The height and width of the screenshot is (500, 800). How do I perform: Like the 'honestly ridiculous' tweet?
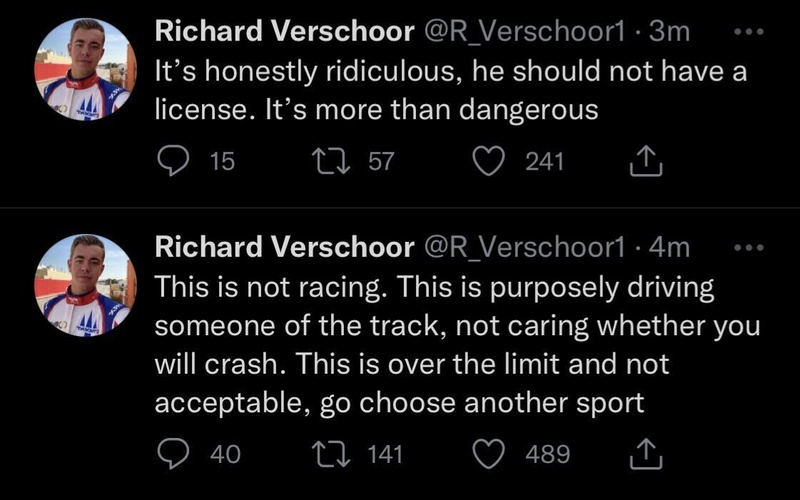click(x=487, y=161)
